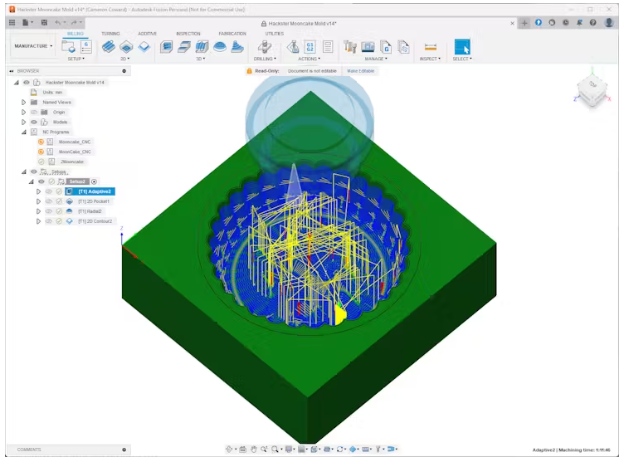Click the Select arrow tool icon

pos(462,46)
